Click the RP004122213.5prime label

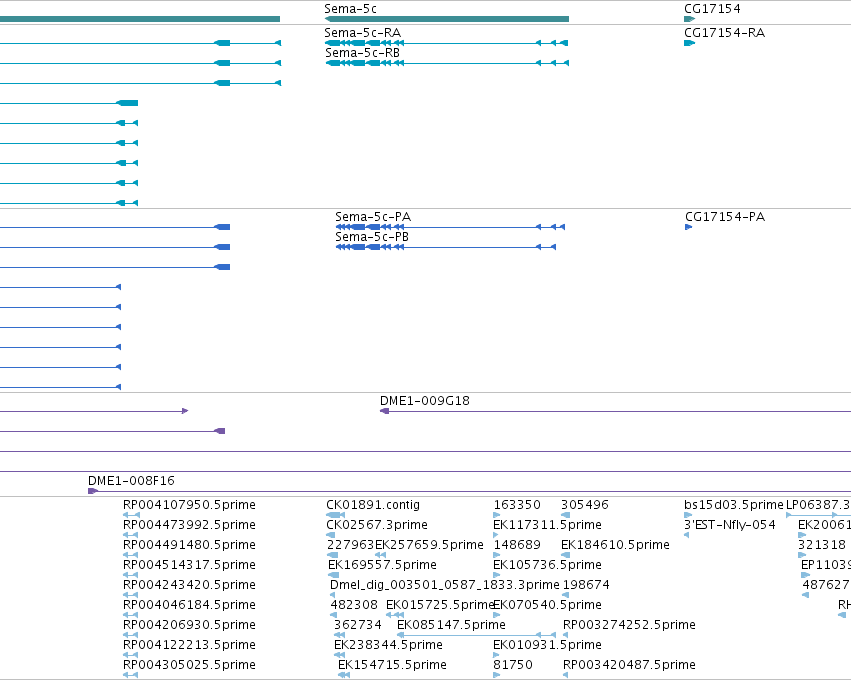[189, 645]
